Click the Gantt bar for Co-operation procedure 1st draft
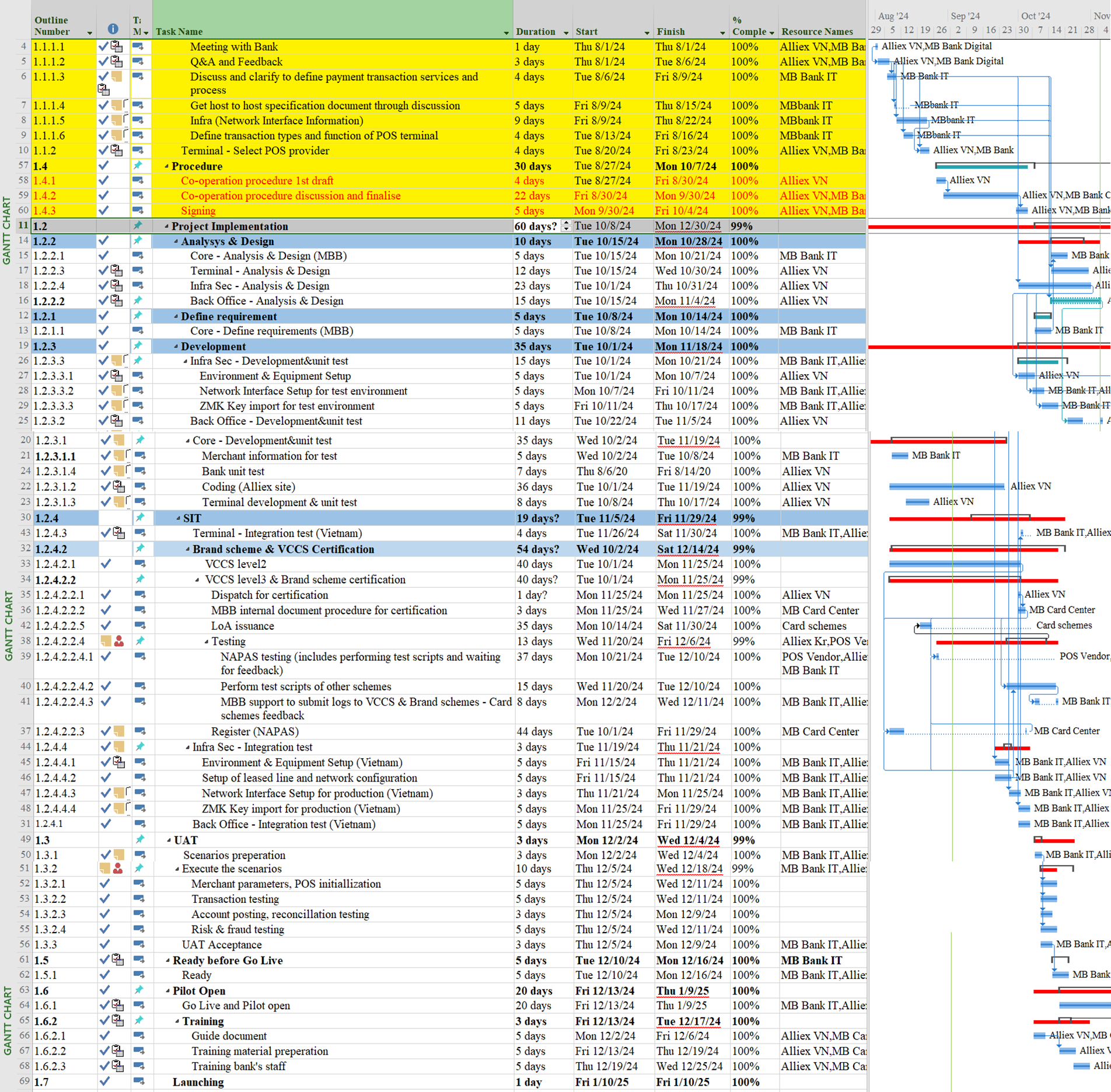The height and width of the screenshot is (1092, 1111). [941, 180]
